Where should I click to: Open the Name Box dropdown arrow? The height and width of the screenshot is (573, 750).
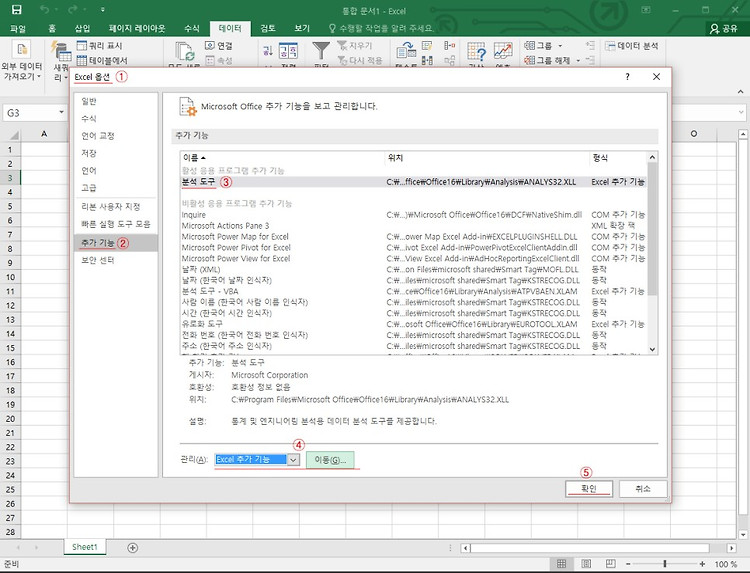[61, 112]
